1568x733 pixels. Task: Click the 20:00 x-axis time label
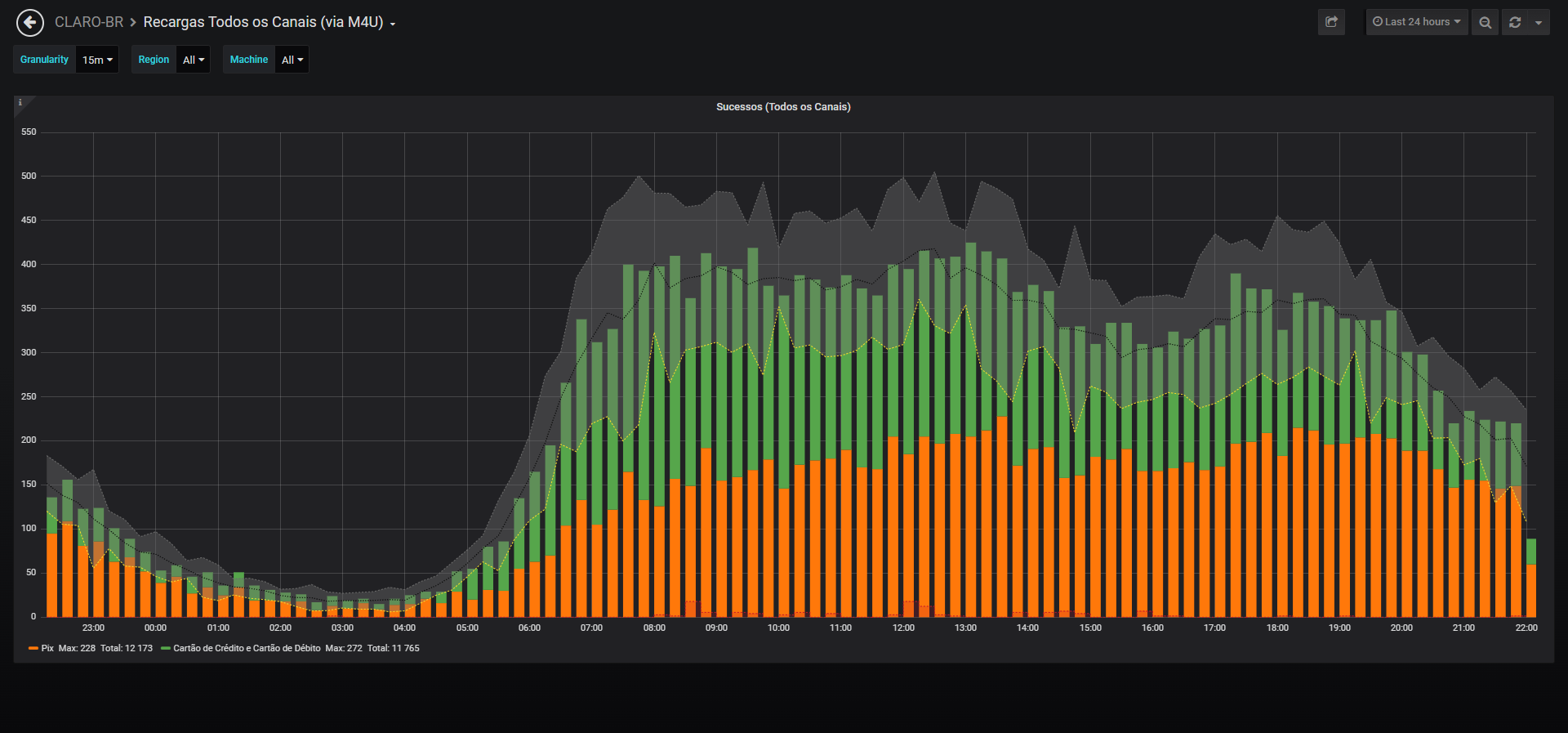pos(1401,628)
